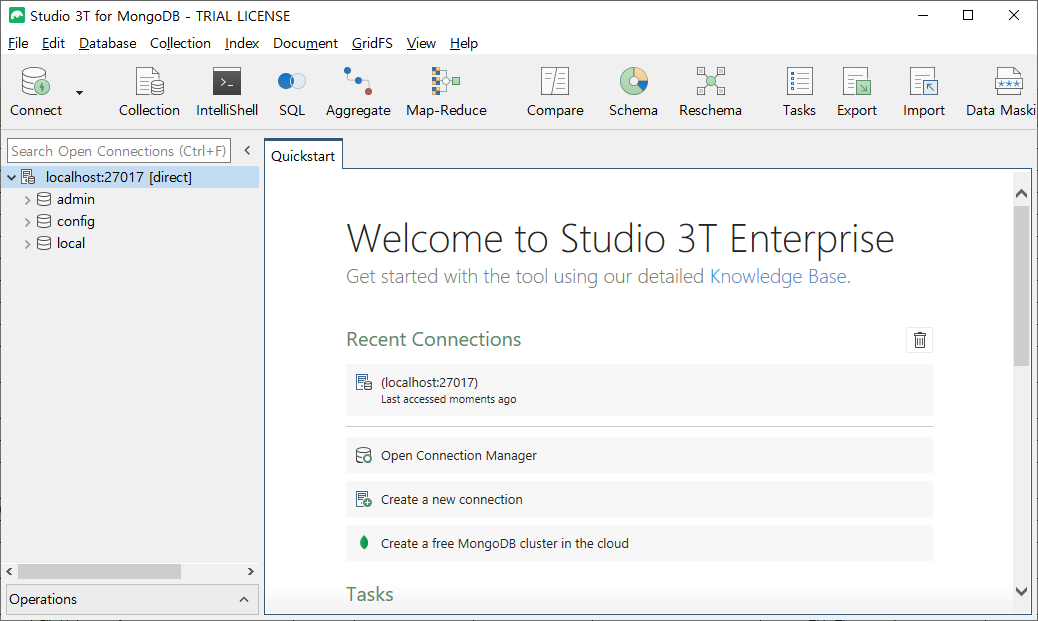Select the admin database
Image resolution: width=1038 pixels, height=621 pixels.
(x=75, y=199)
